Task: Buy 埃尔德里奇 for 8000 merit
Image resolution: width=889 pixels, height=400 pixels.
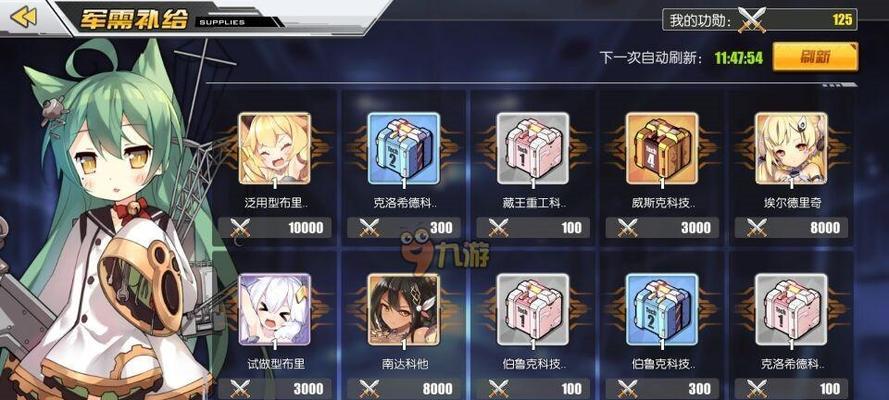Action: 791,228
